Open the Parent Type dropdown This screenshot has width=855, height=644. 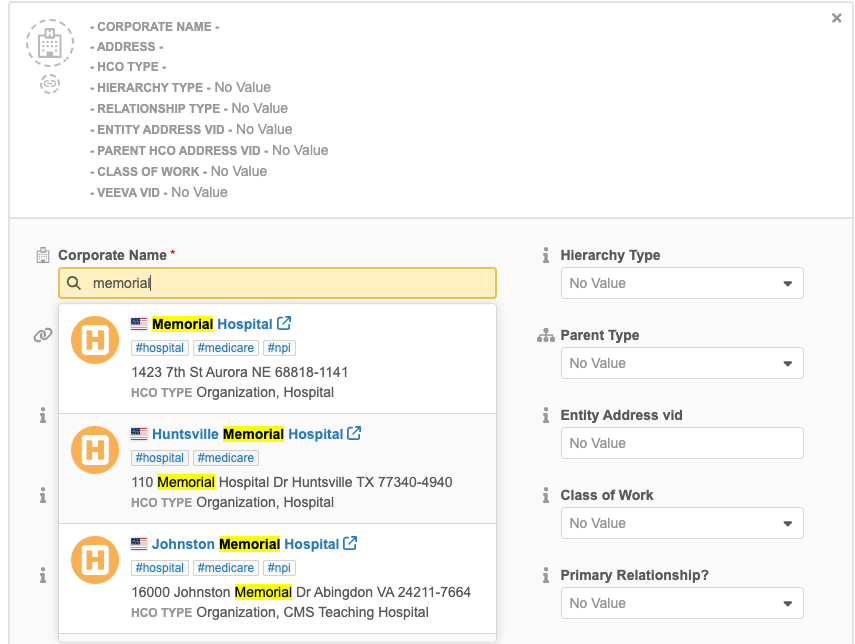682,363
